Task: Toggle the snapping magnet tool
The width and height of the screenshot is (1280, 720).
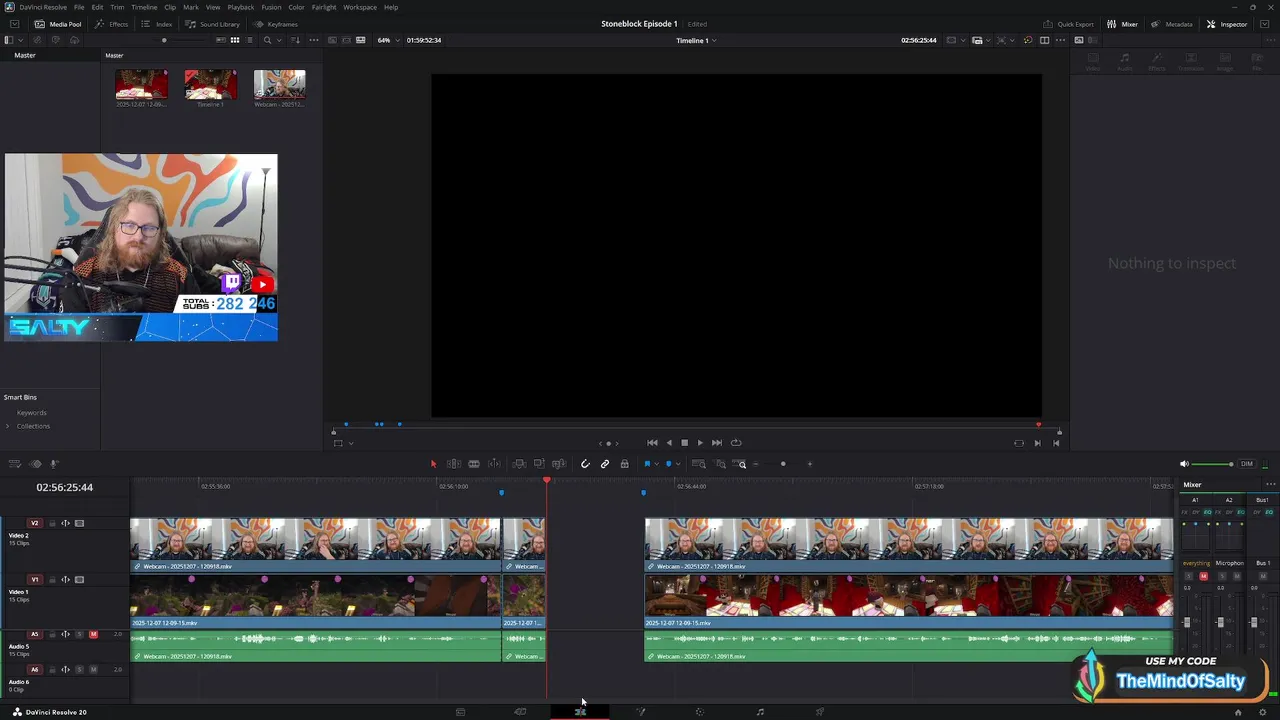Action: point(585,464)
